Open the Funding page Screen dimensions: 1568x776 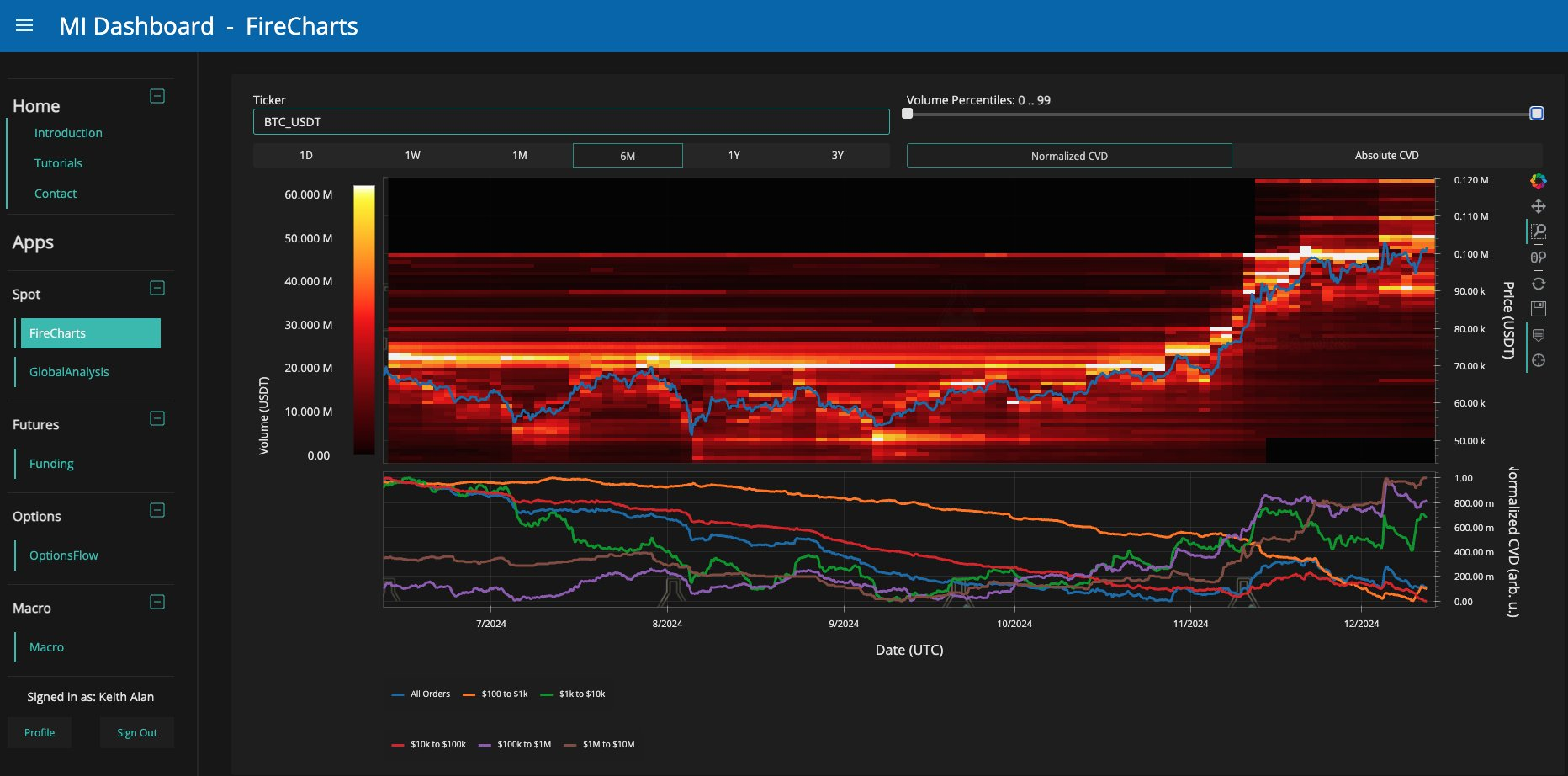[51, 464]
